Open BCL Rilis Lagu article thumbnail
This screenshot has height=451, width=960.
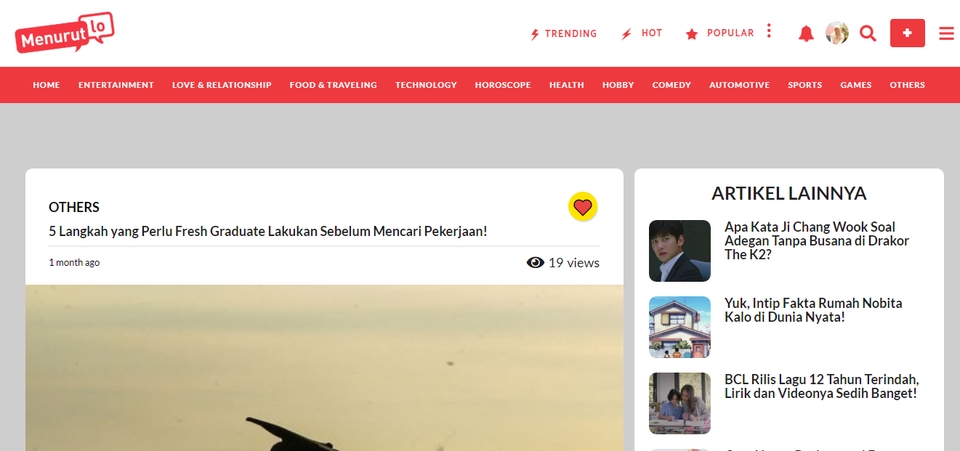[x=680, y=403]
